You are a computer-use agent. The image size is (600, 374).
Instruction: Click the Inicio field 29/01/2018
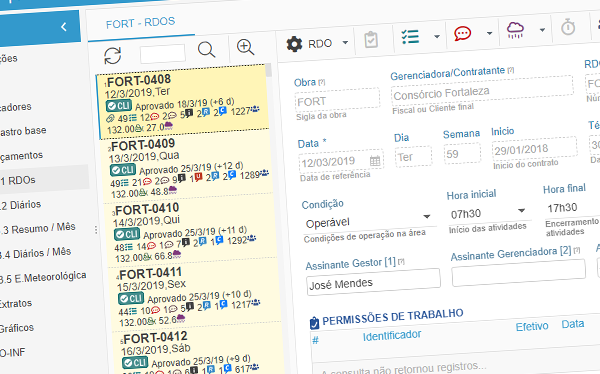coord(534,149)
